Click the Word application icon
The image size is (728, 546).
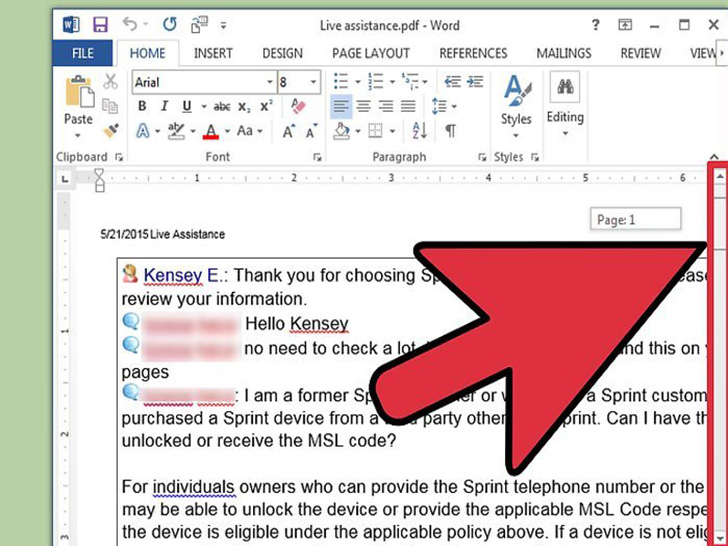71,25
